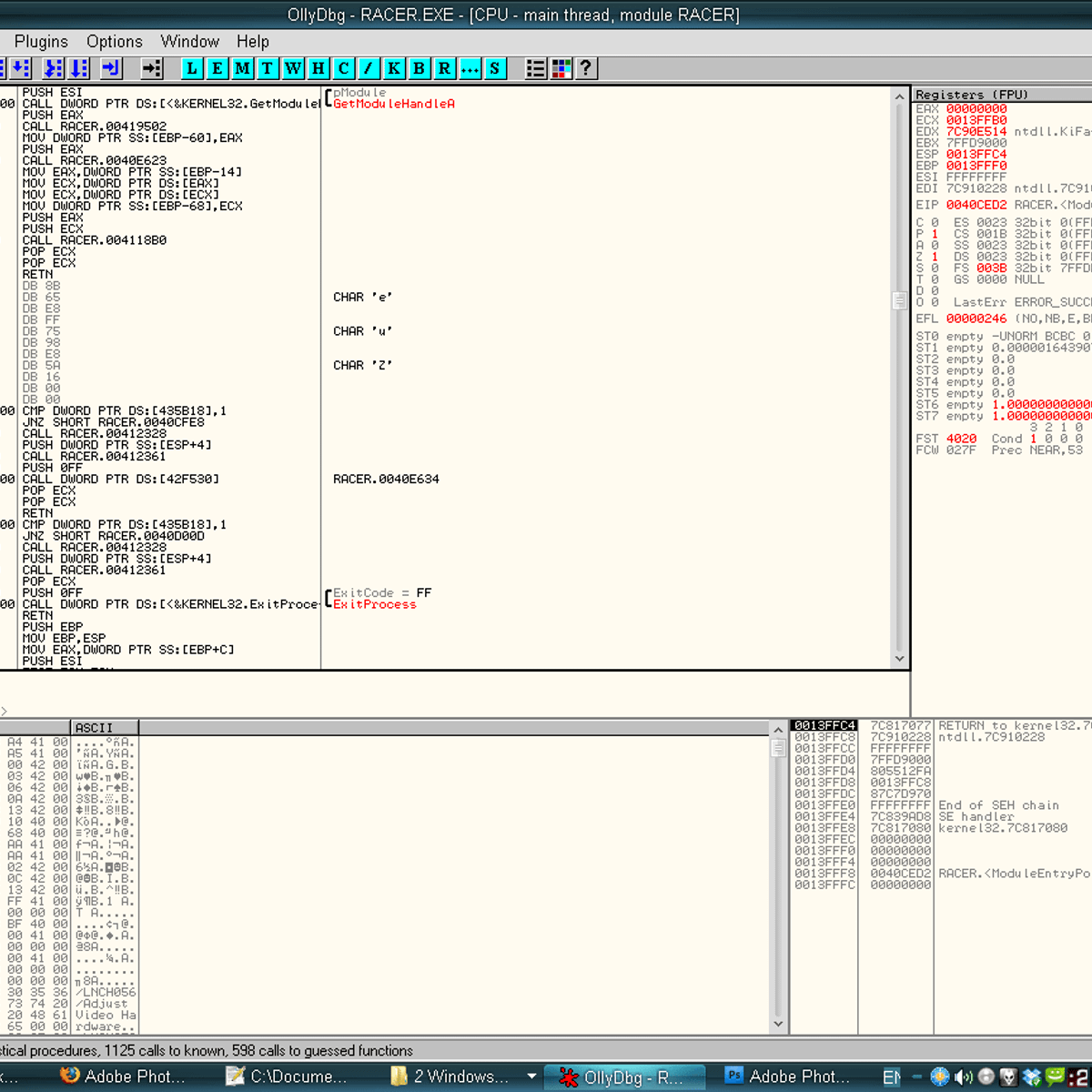The height and width of the screenshot is (1092, 1092).
Task: Open the Plugins menu
Action: [x=41, y=41]
